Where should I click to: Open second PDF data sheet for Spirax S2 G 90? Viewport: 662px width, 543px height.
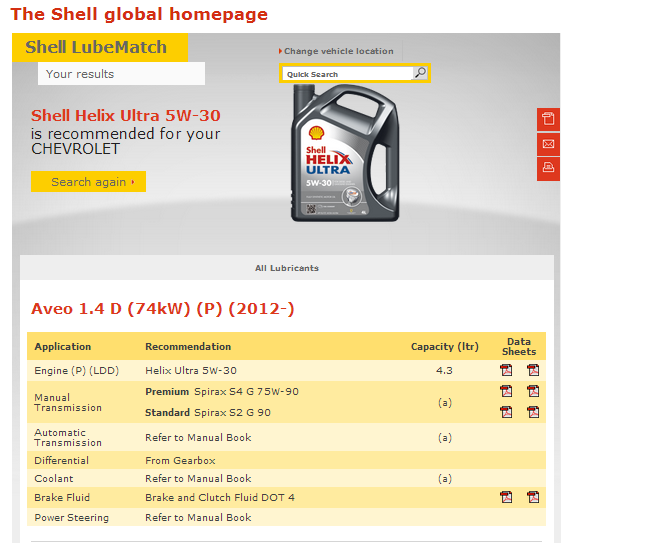click(x=533, y=412)
